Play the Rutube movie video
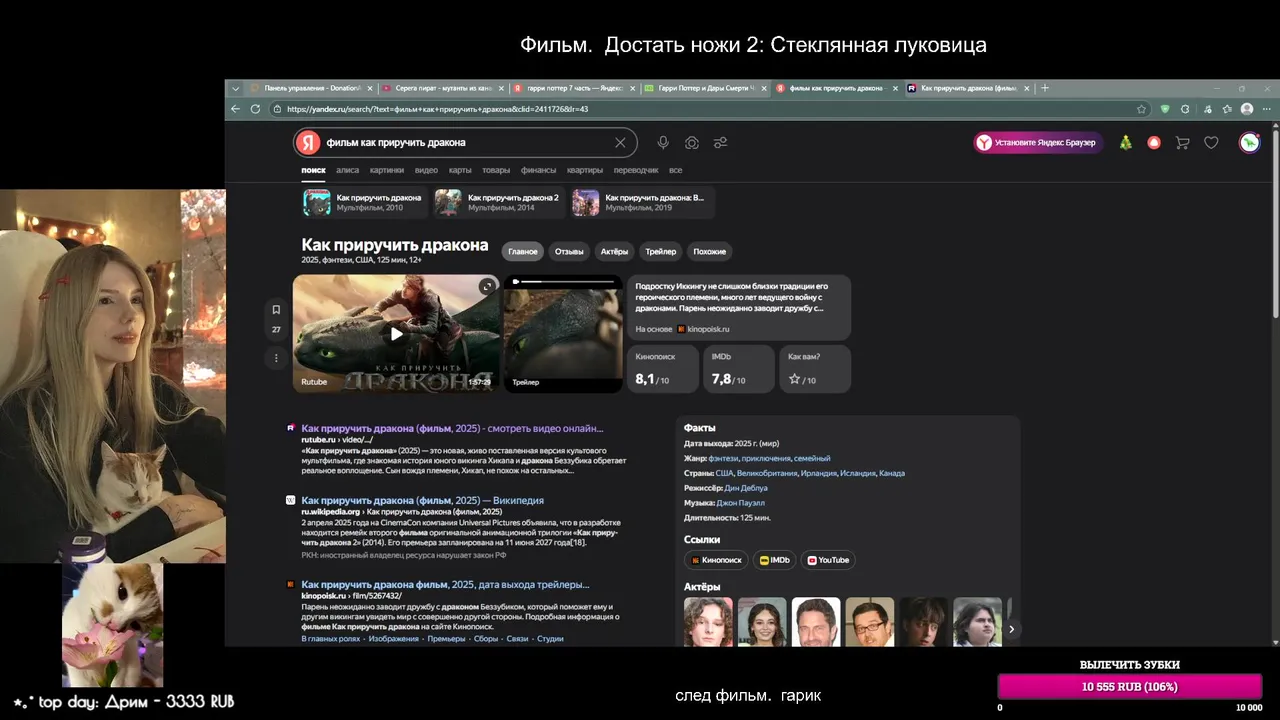This screenshot has width=1280, height=720. pos(396,334)
